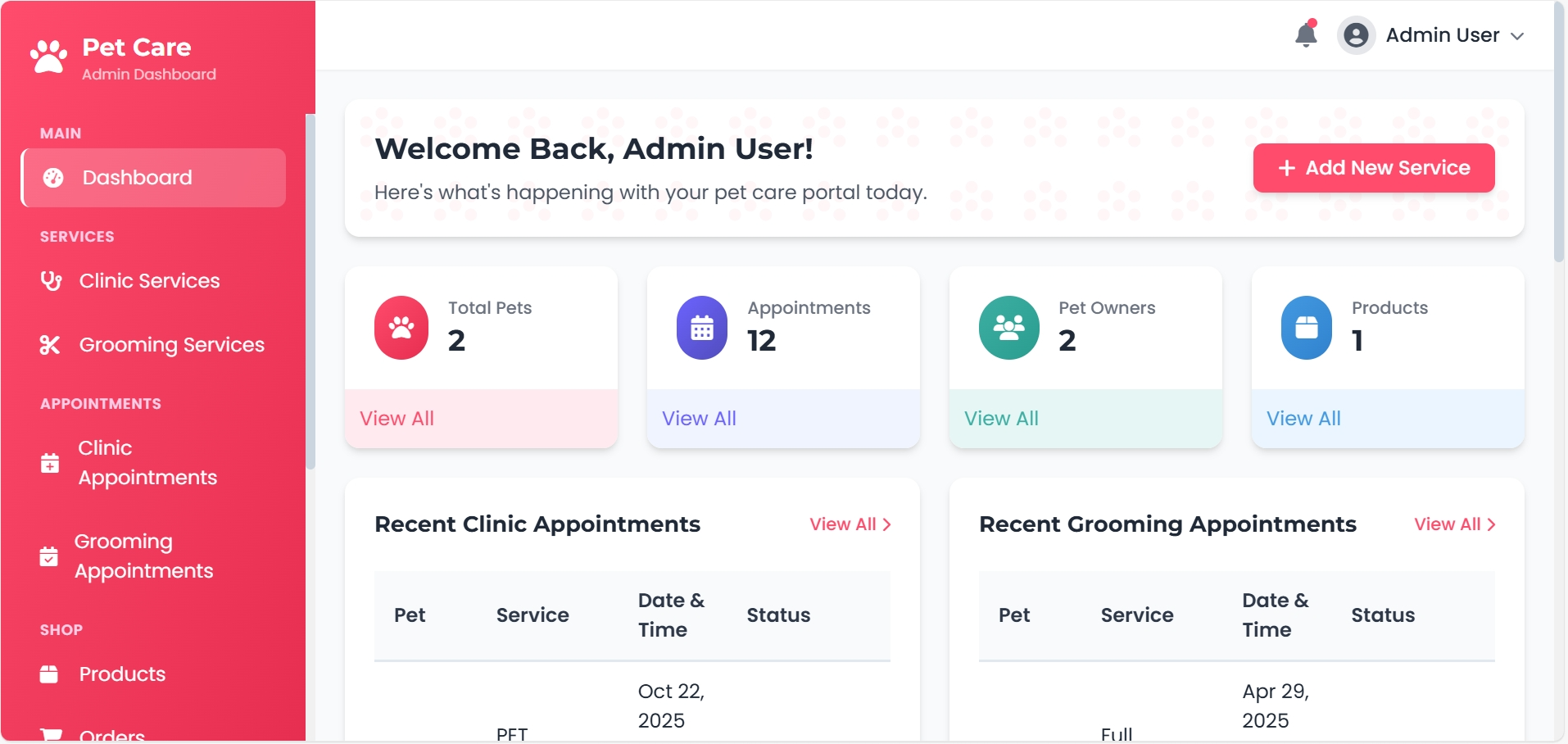
Task: Click View All under Pet Owners
Action: pyautogui.click(x=1001, y=418)
